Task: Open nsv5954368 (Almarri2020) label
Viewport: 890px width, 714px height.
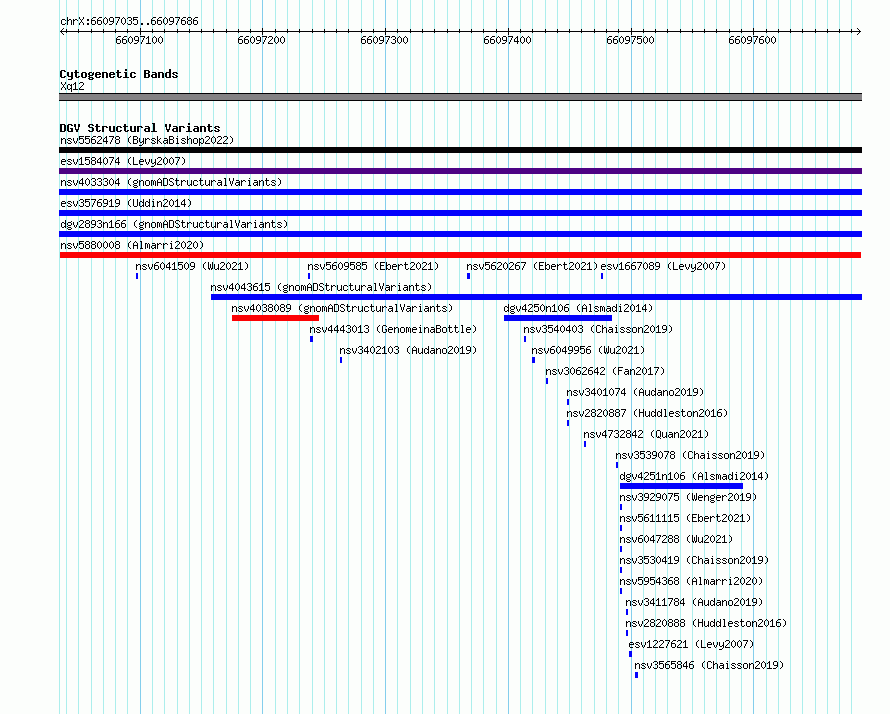Action: [691, 581]
